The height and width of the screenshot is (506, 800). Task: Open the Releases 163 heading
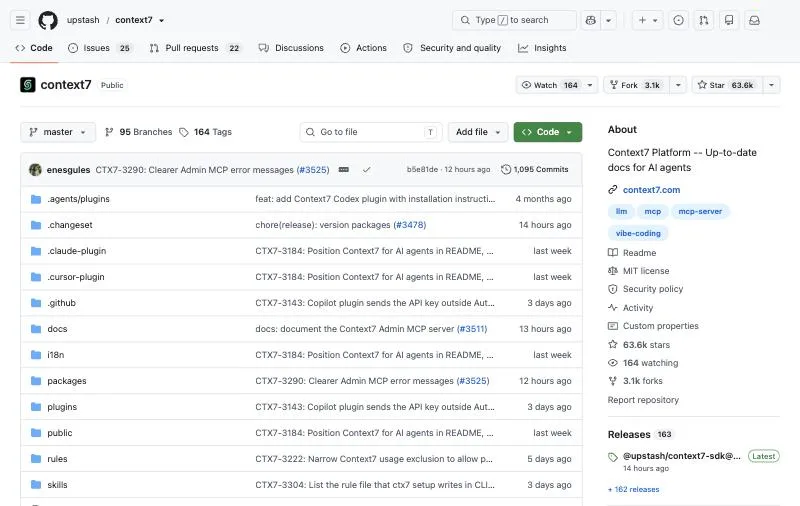pos(639,435)
